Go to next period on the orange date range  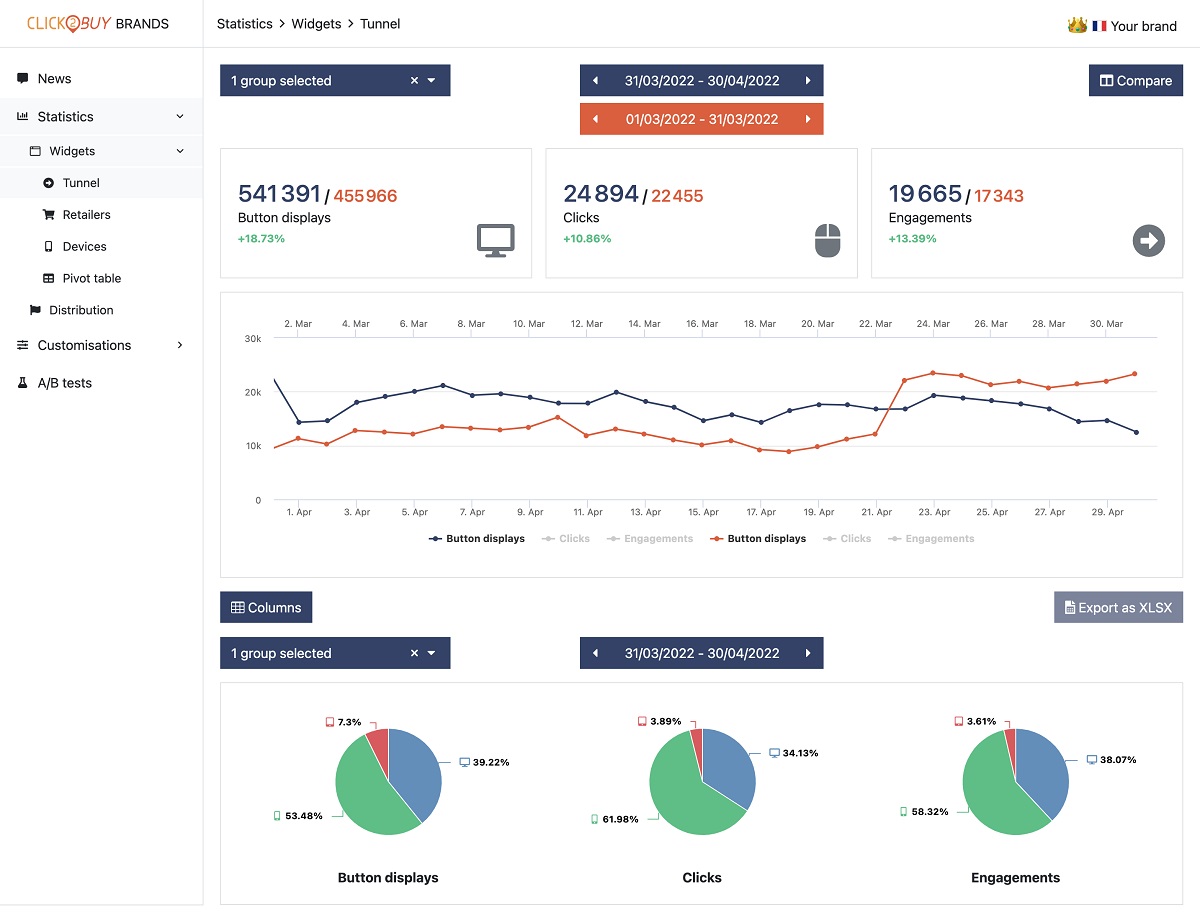click(x=808, y=119)
